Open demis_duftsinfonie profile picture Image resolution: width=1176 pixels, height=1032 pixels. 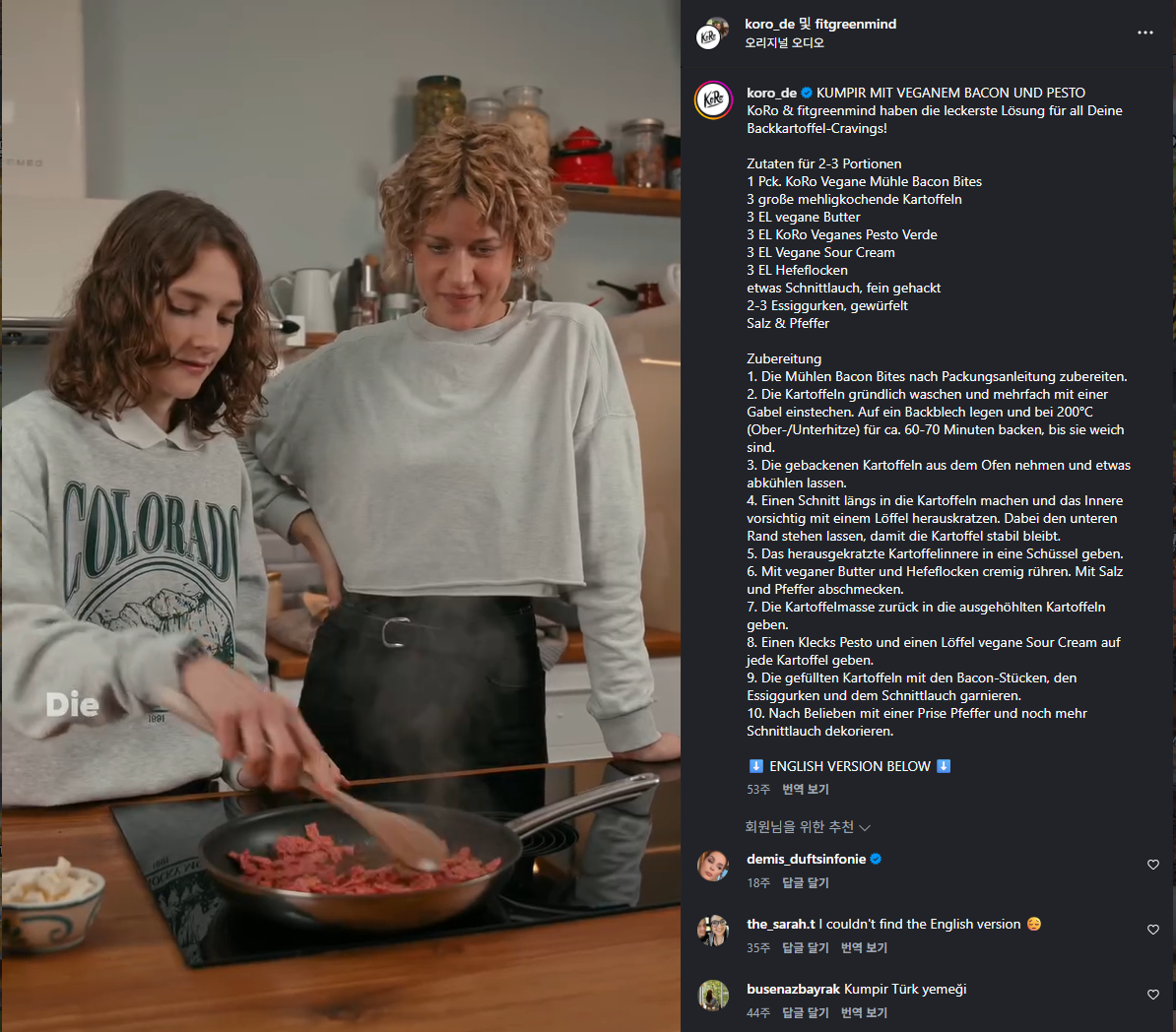click(712, 867)
